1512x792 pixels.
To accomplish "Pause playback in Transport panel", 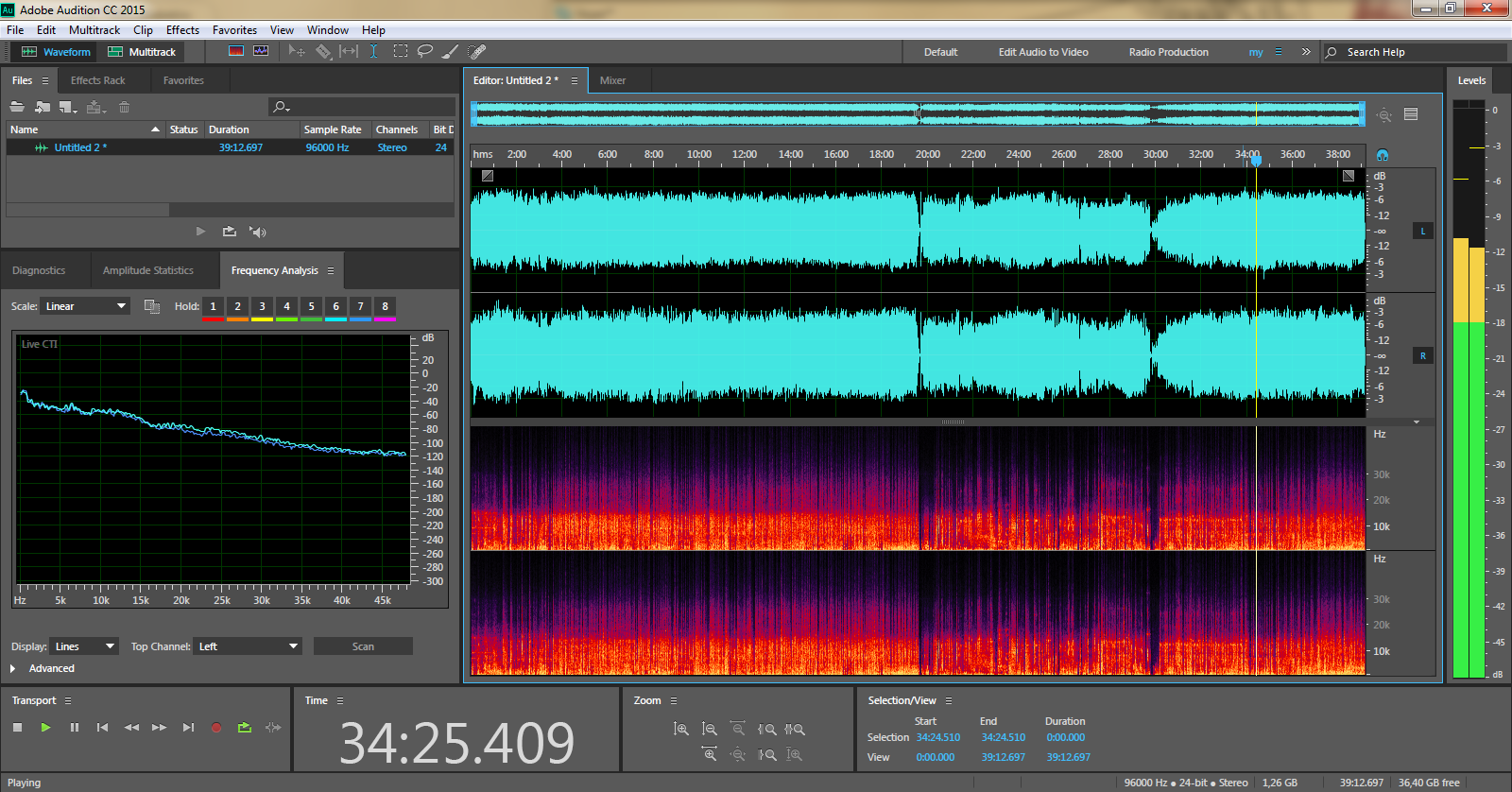I will 74,727.
